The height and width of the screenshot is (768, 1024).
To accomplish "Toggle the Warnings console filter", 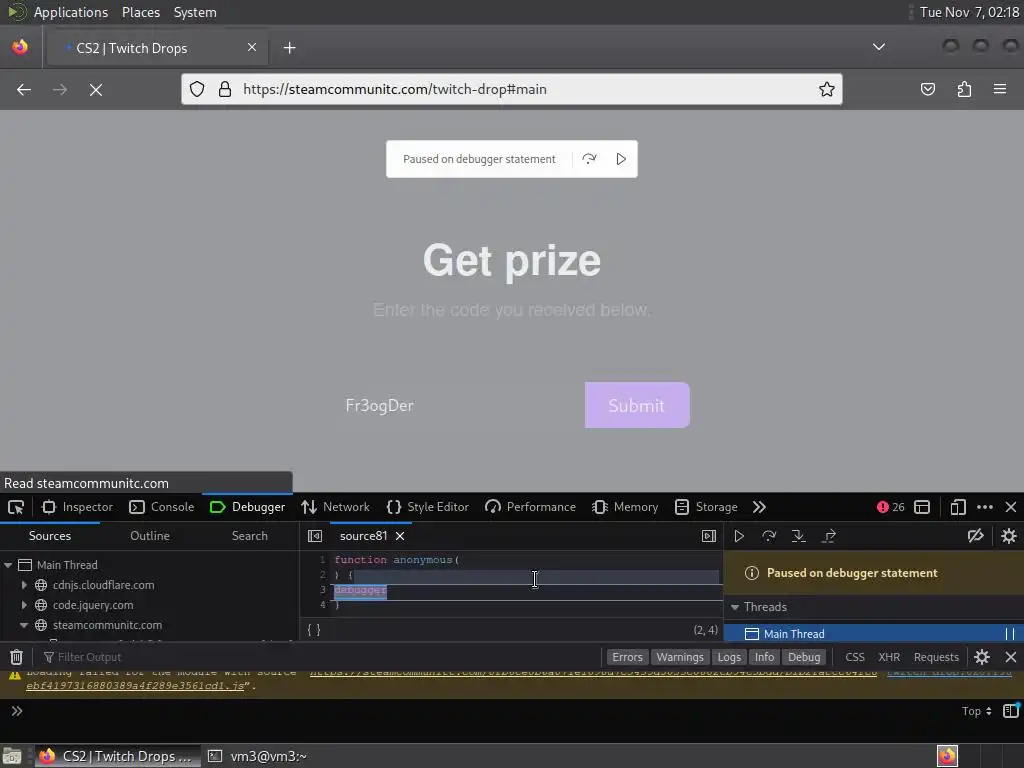I will (680, 657).
